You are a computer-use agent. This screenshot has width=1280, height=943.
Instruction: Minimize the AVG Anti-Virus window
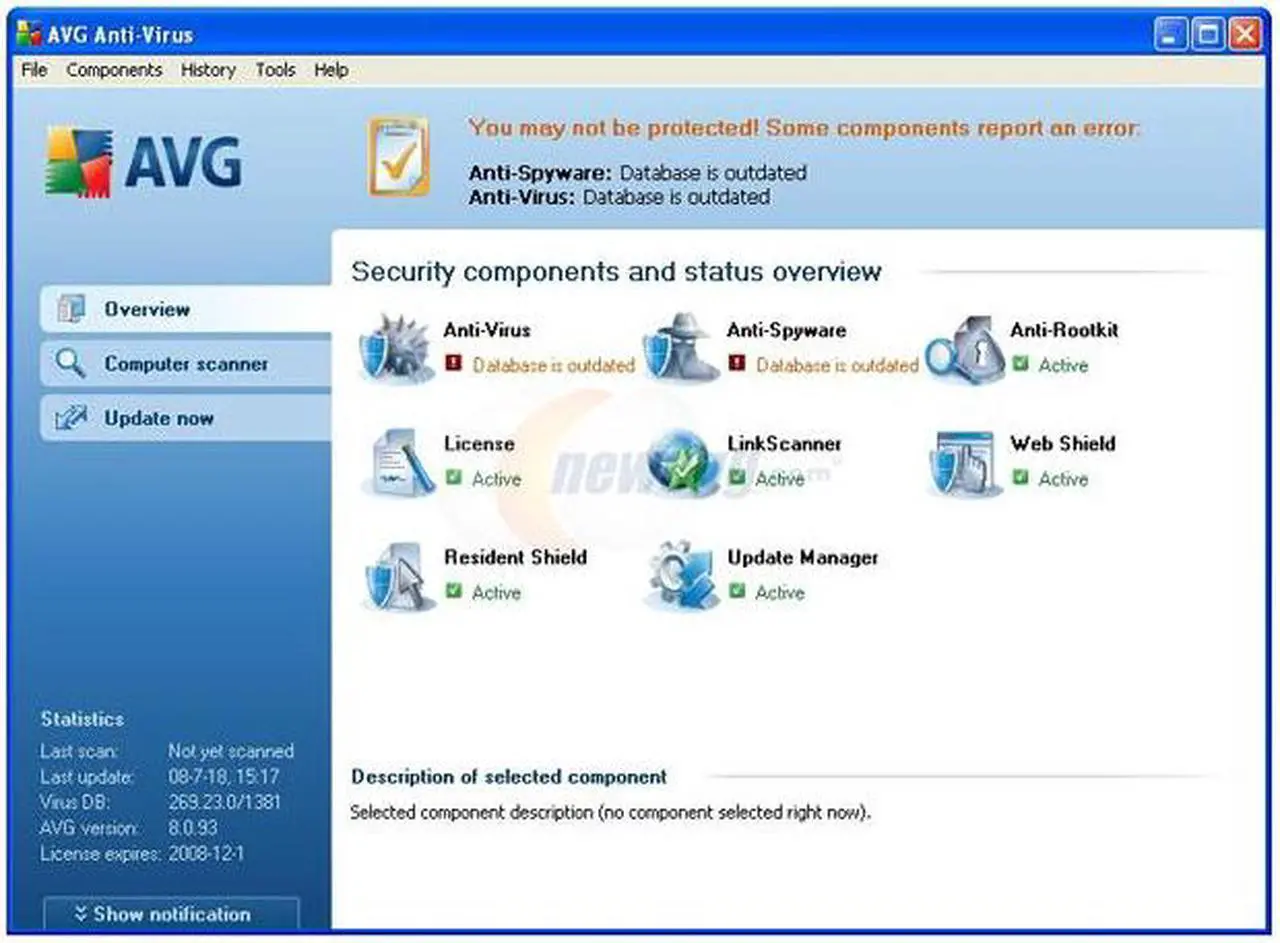[1172, 35]
